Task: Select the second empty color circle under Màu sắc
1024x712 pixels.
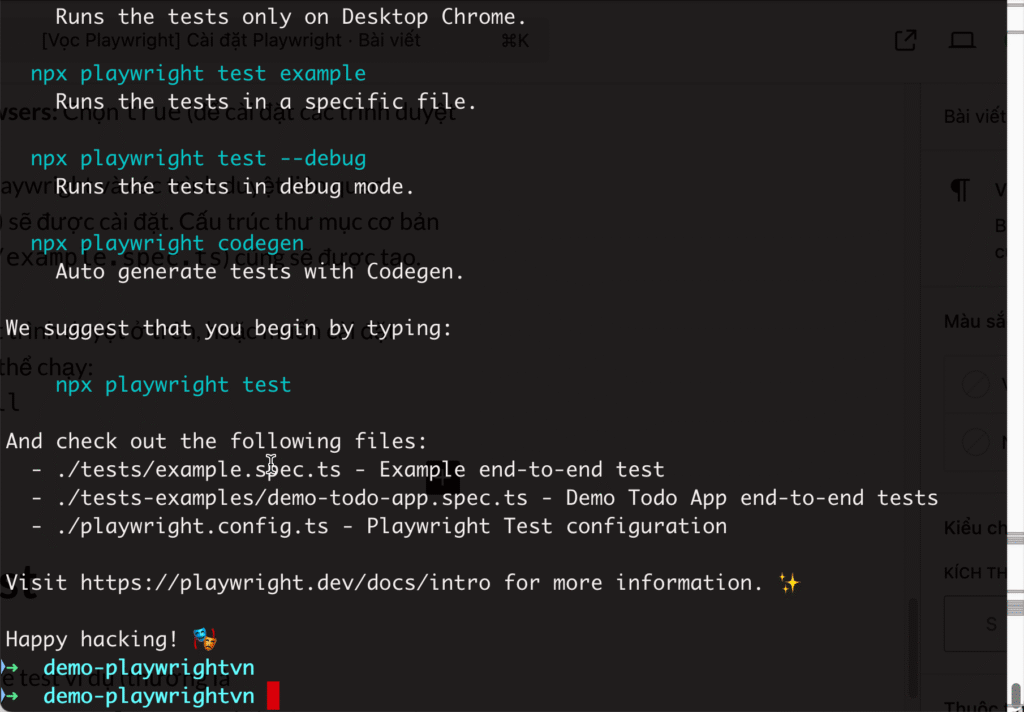Action: 976,443
